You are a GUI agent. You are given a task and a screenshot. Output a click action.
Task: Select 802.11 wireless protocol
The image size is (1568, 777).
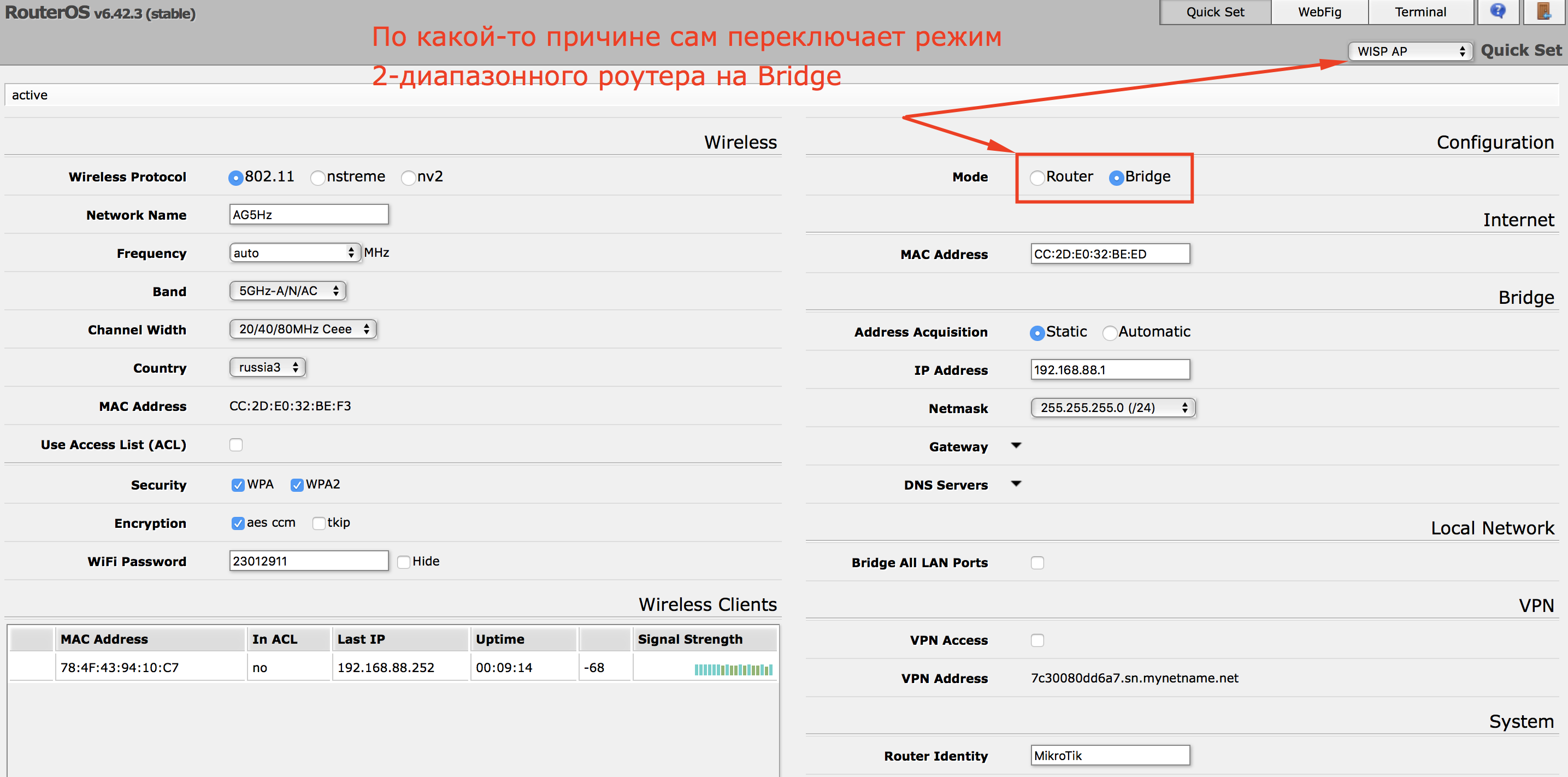[235, 178]
